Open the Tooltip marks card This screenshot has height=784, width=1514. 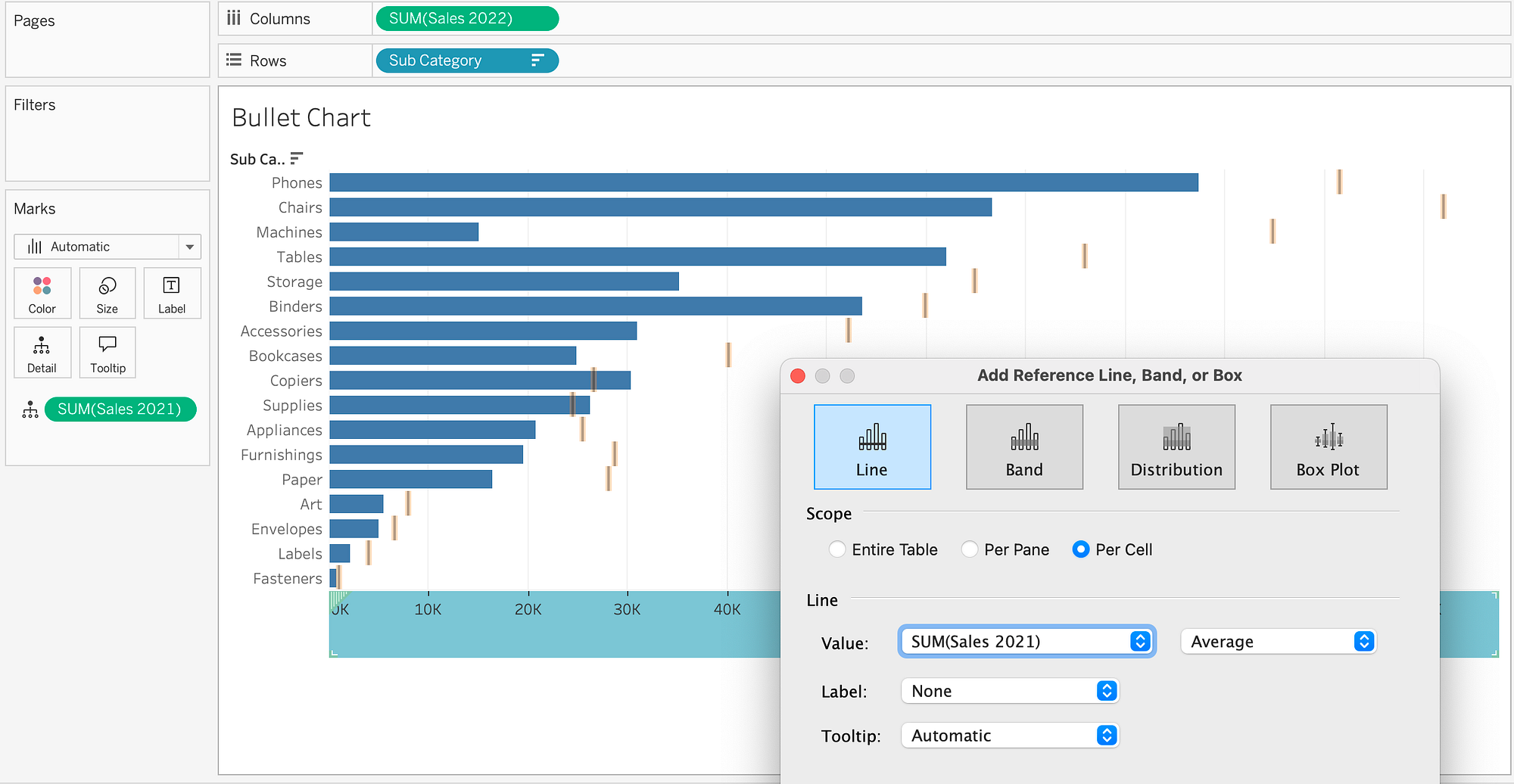[x=107, y=353]
